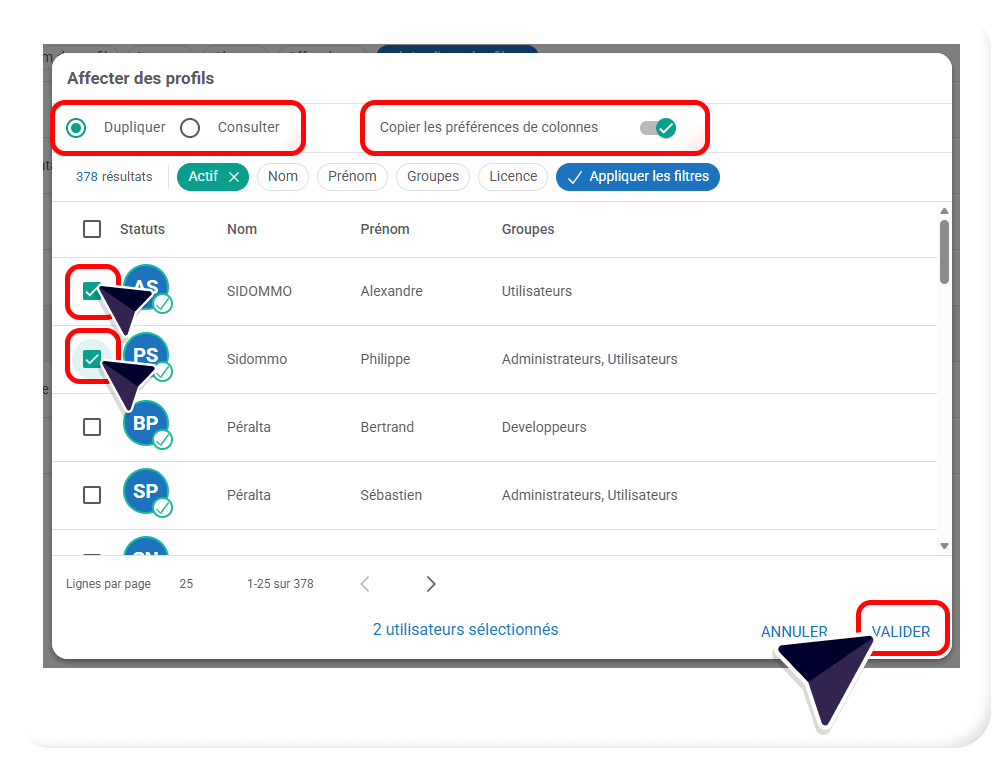Click the AS avatar for Alexandre Sidommo

click(x=147, y=286)
